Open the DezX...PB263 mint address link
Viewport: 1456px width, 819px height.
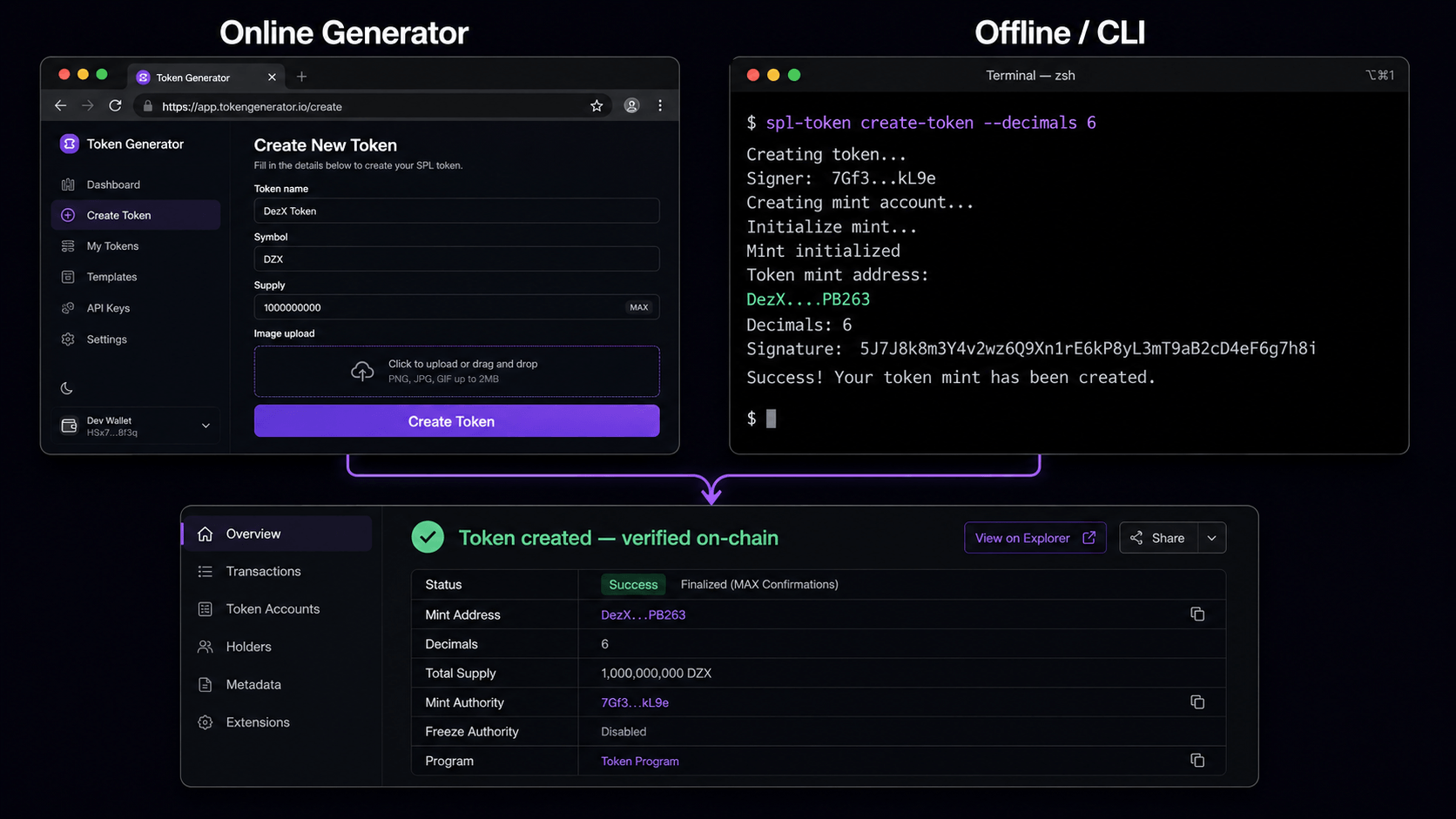[643, 614]
